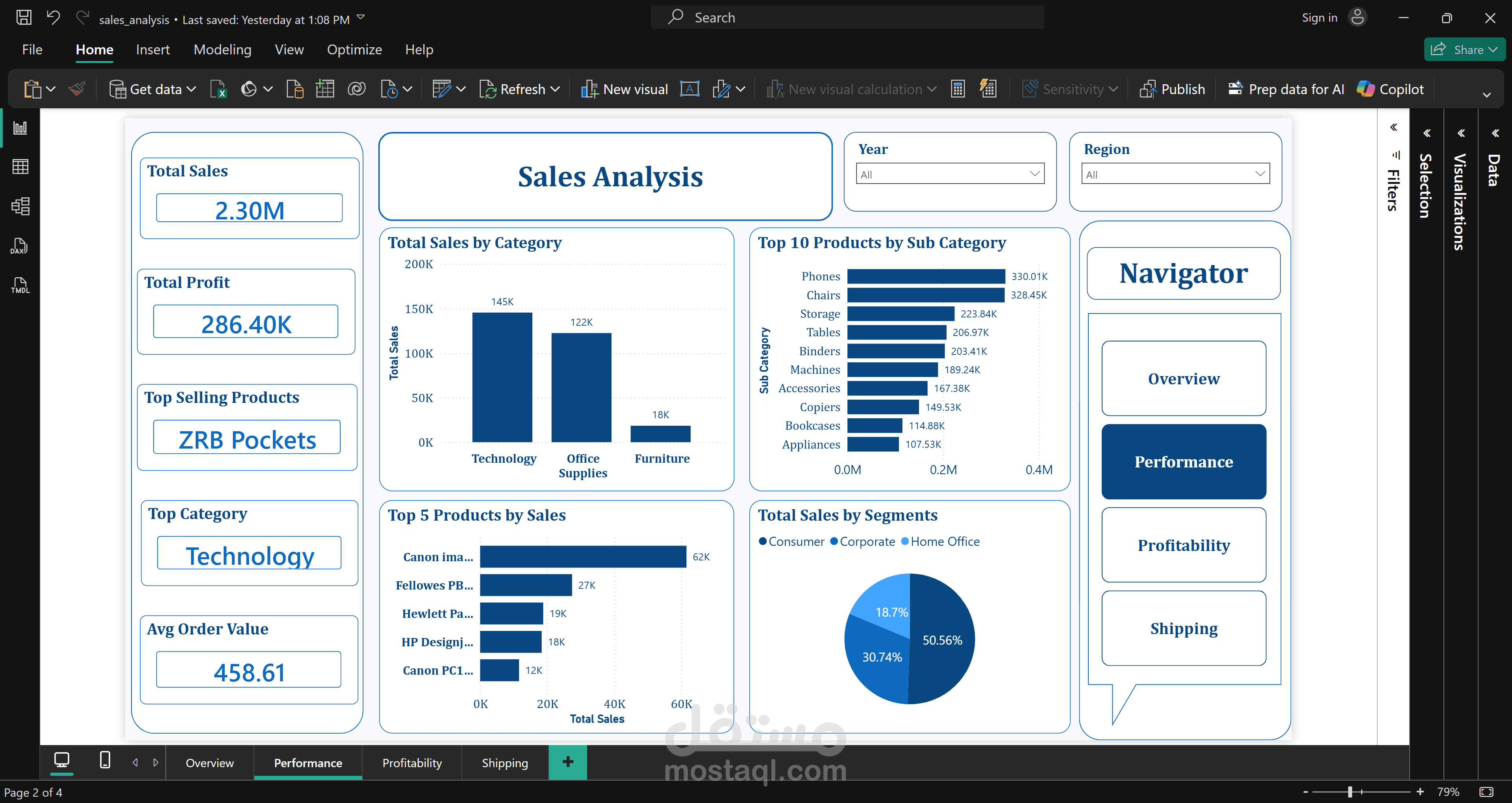Viewport: 1512px width, 803px height.
Task: Click the Save icon in title bar
Action: [x=24, y=18]
